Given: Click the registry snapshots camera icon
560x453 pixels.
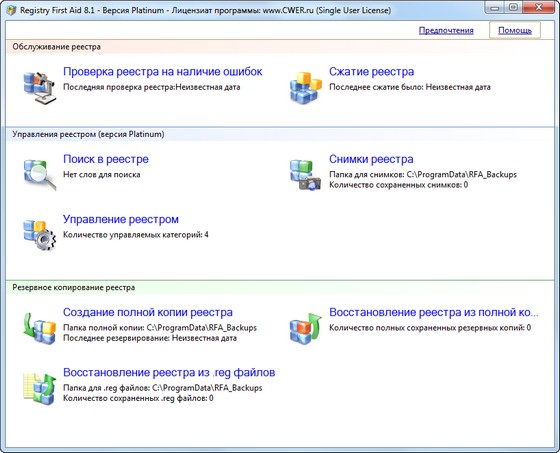Looking at the screenshot, I should (x=305, y=175).
